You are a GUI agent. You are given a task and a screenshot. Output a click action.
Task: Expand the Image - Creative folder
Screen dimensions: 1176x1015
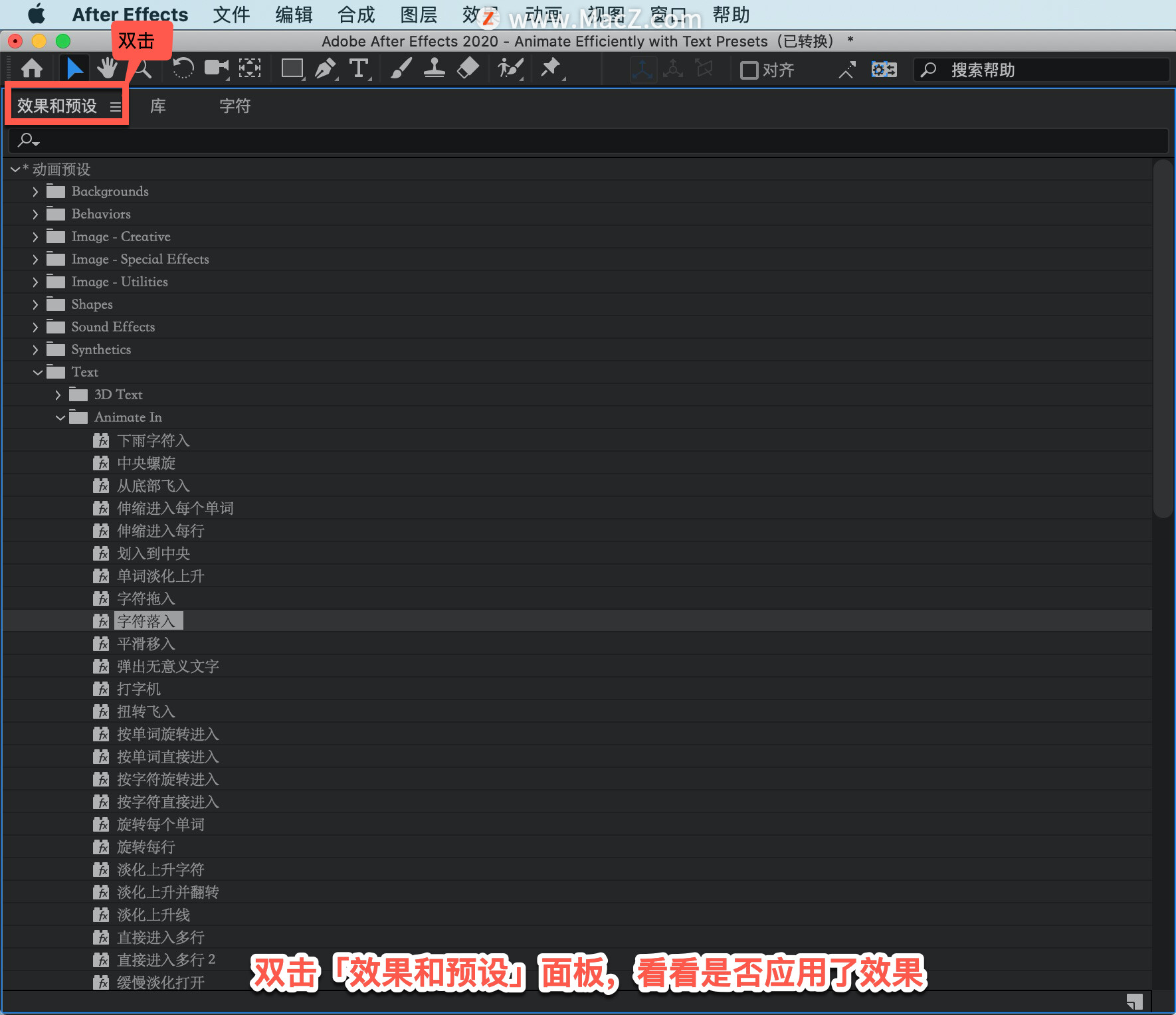coord(35,237)
